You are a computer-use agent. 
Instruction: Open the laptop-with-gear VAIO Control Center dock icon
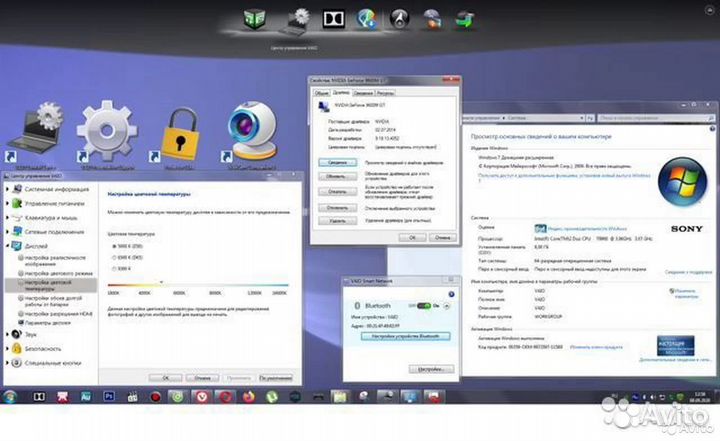coord(296,22)
